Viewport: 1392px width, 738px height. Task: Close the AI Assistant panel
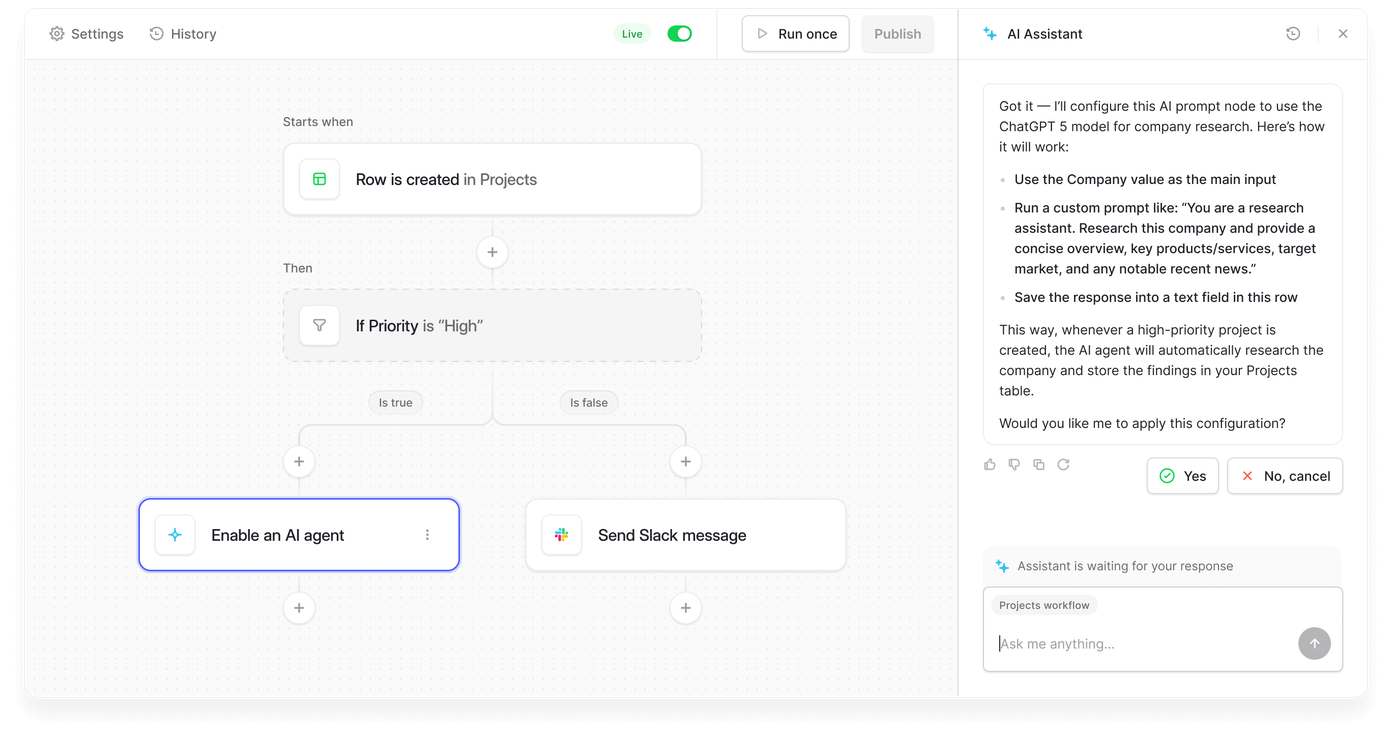pyautogui.click(x=1343, y=34)
